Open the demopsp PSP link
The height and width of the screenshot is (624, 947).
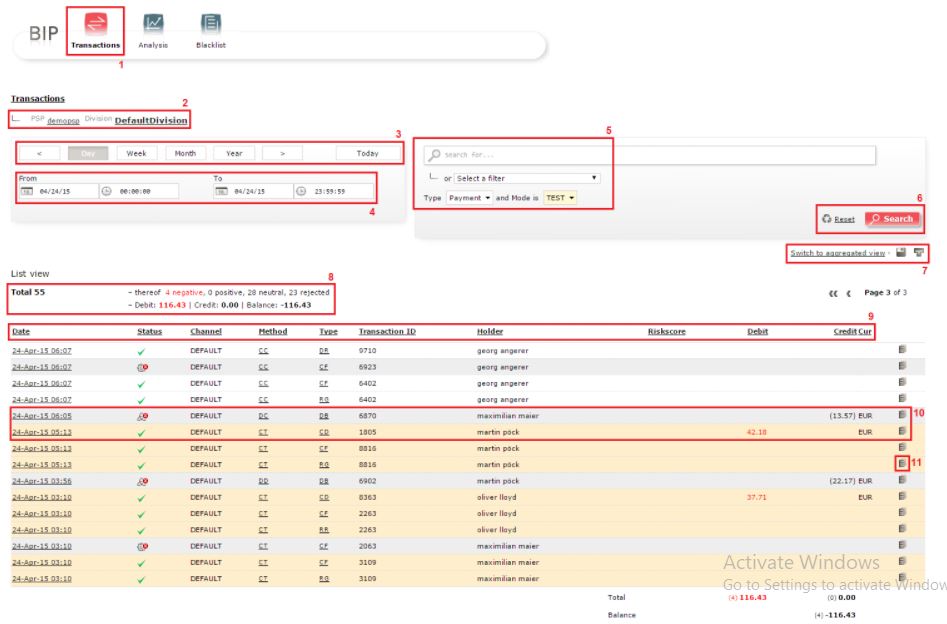[x=63, y=121]
